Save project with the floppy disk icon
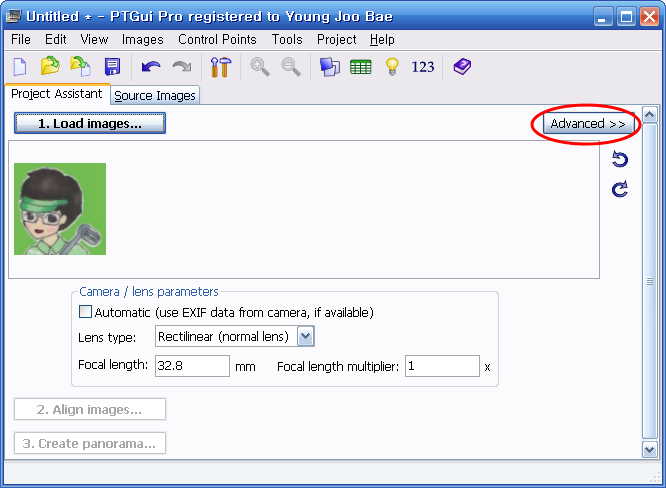The image size is (666, 488). coord(112,67)
